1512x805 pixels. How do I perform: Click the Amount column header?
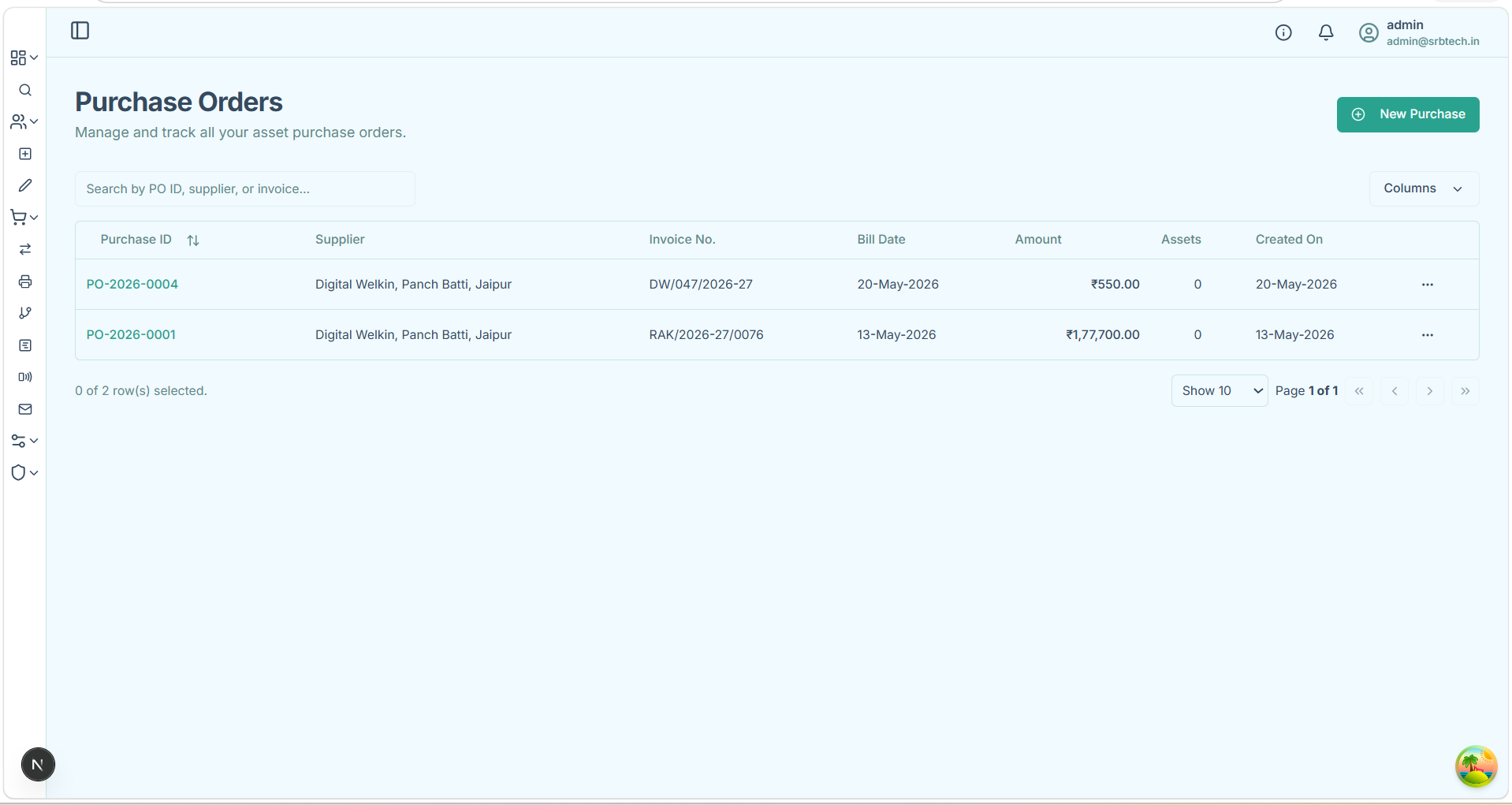click(x=1038, y=240)
